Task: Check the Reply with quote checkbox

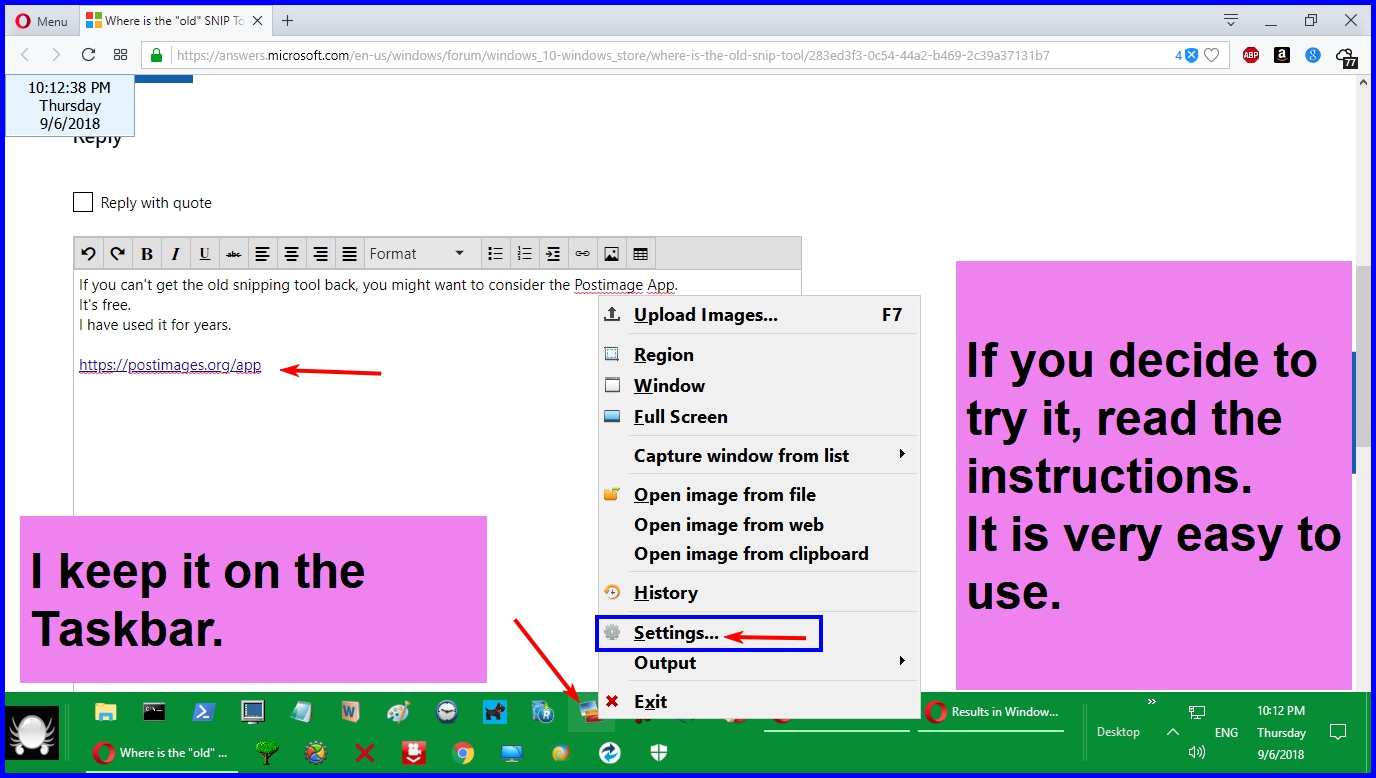Action: point(83,202)
